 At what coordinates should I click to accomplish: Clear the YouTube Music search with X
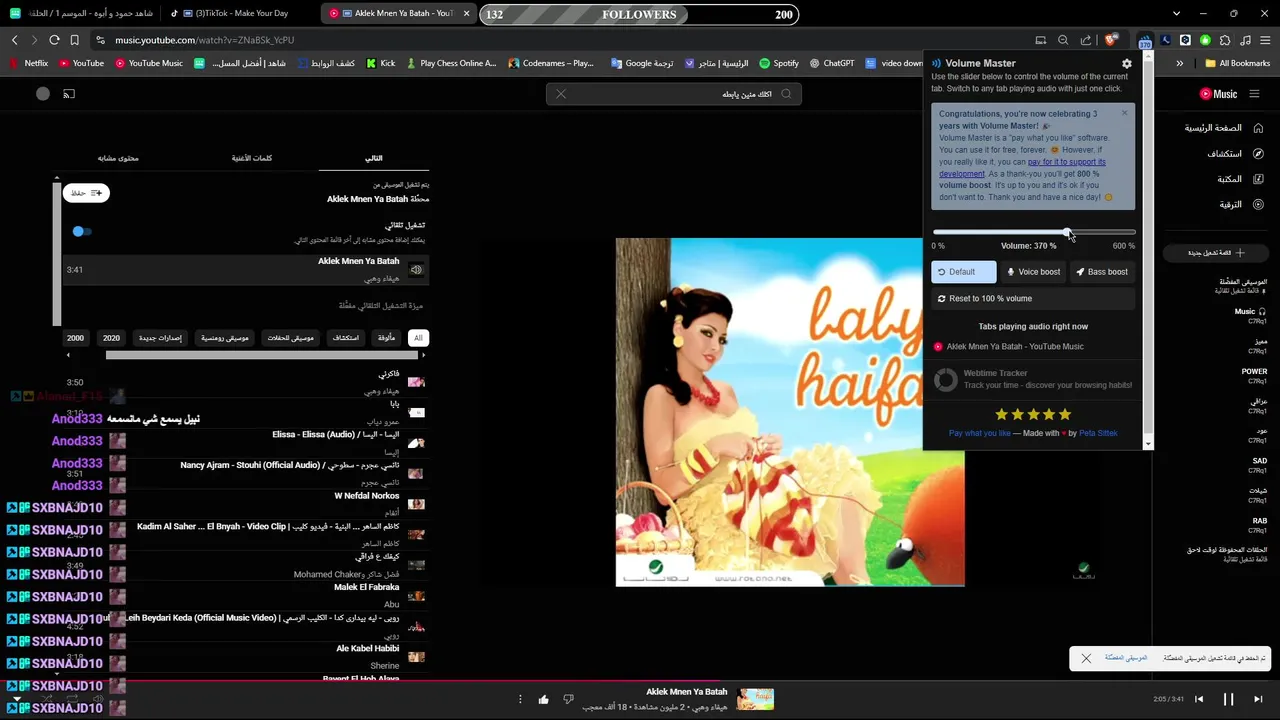[x=561, y=94]
